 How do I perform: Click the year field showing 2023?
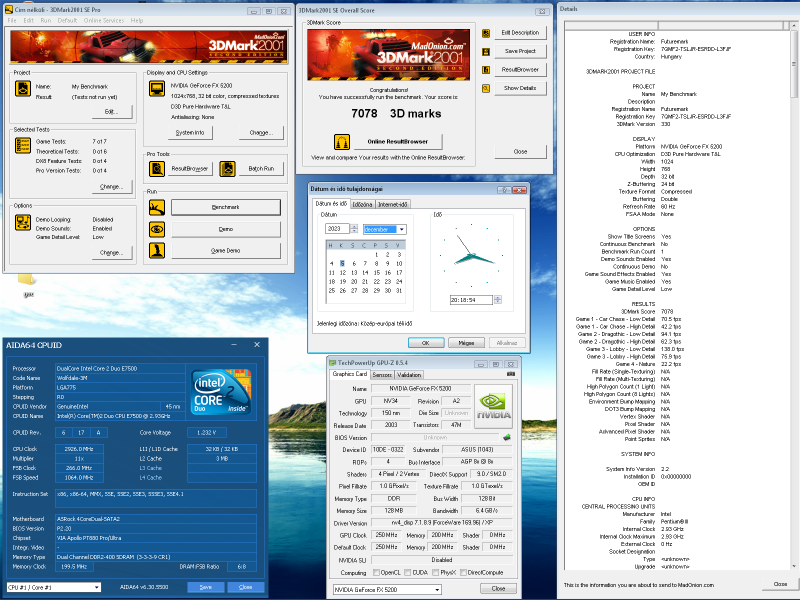337,229
